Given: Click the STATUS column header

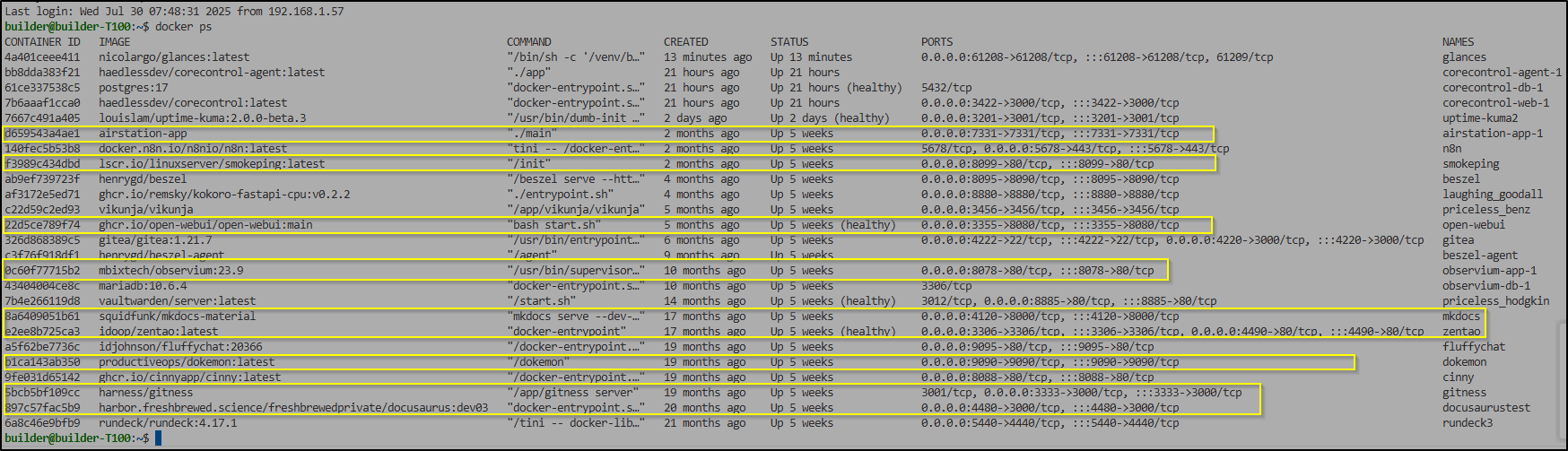Looking at the screenshot, I should 789,42.
